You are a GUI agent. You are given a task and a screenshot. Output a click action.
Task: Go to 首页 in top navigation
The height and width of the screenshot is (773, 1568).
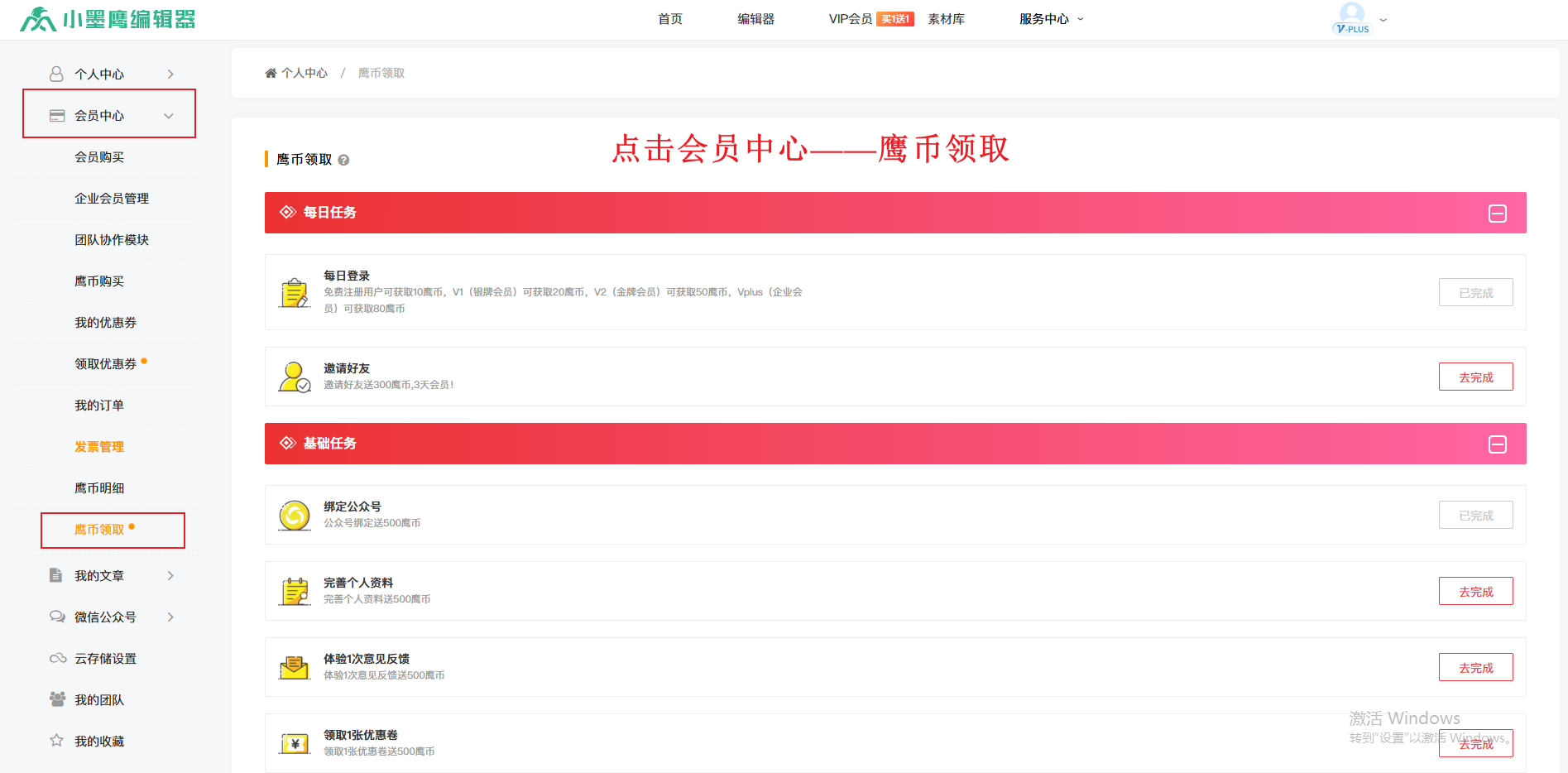pos(670,19)
